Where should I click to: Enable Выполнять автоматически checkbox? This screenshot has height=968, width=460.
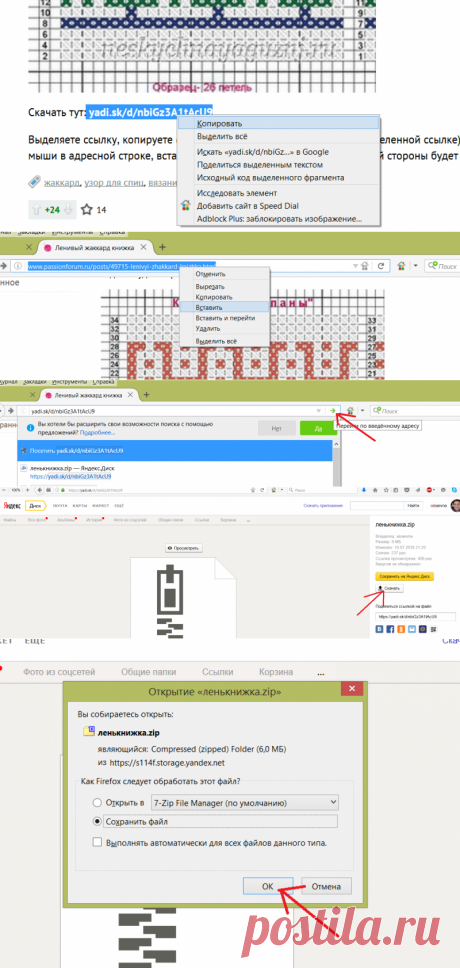click(96, 842)
